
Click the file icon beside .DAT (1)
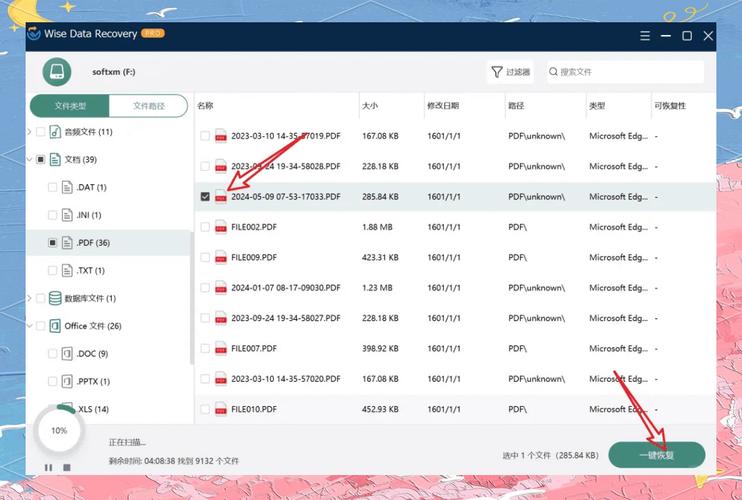pos(67,187)
